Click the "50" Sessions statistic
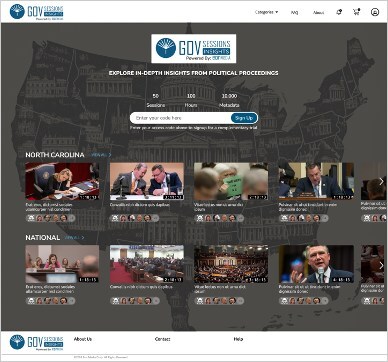 pos(156,96)
